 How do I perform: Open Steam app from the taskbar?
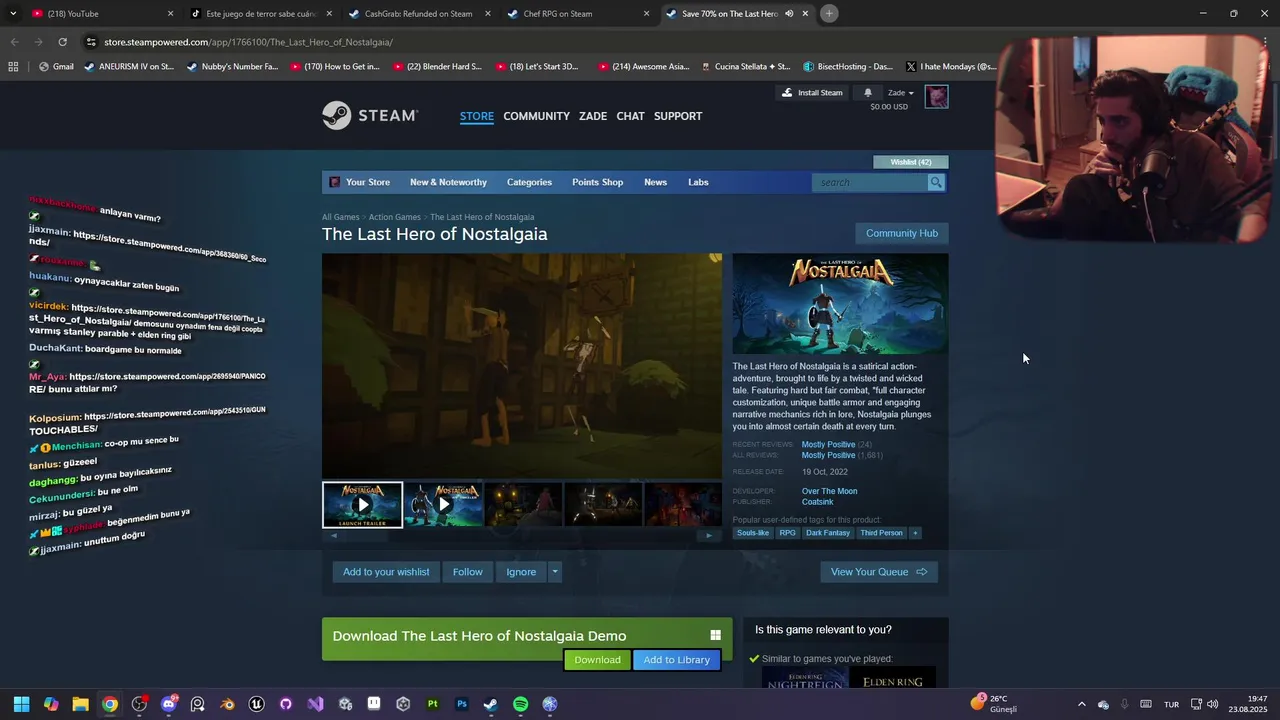(x=491, y=704)
